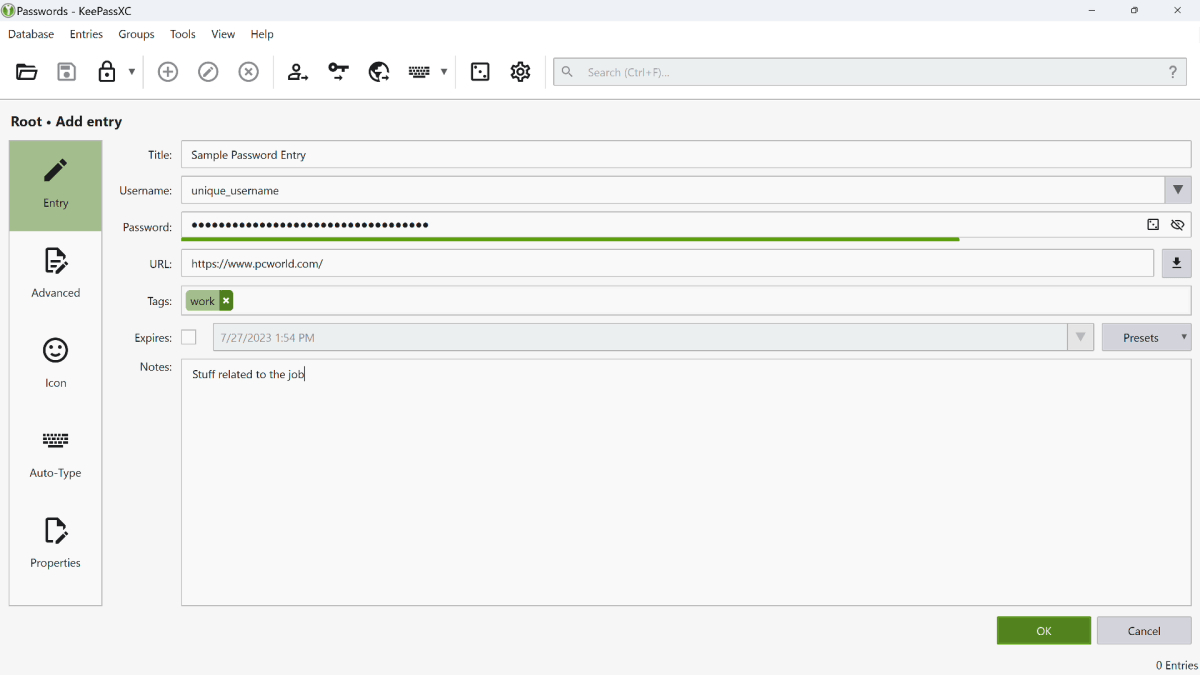
Task: Open the Tools menu
Action: pos(183,34)
